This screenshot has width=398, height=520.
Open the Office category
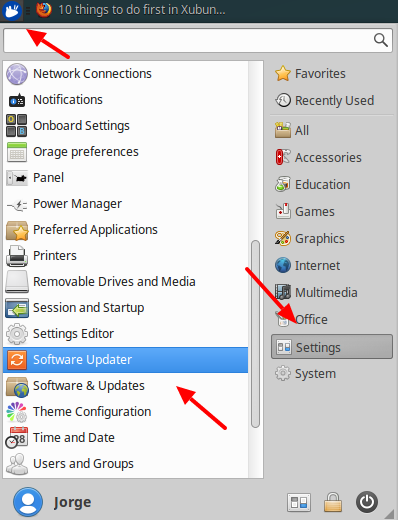pyautogui.click(x=301, y=319)
